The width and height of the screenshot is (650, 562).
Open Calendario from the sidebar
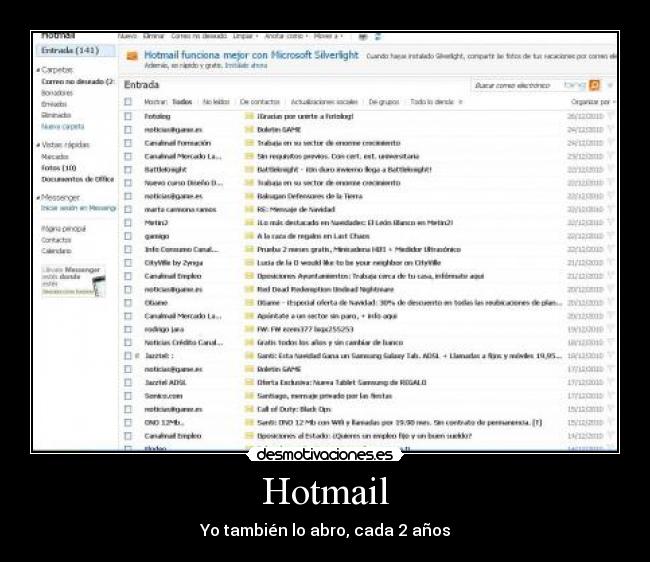(56, 251)
